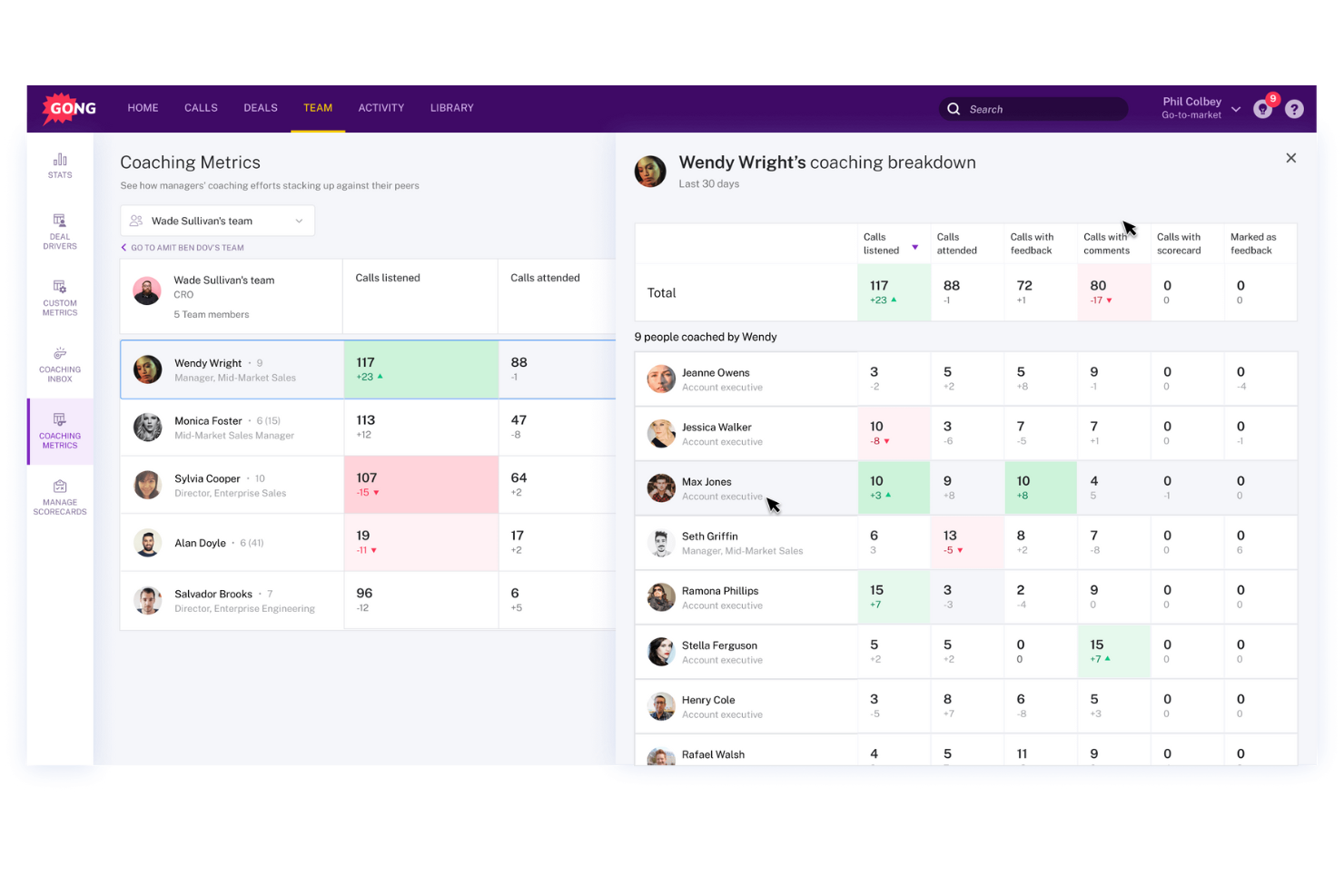
Task: Switch to the CALLS tab
Action: coord(201,107)
